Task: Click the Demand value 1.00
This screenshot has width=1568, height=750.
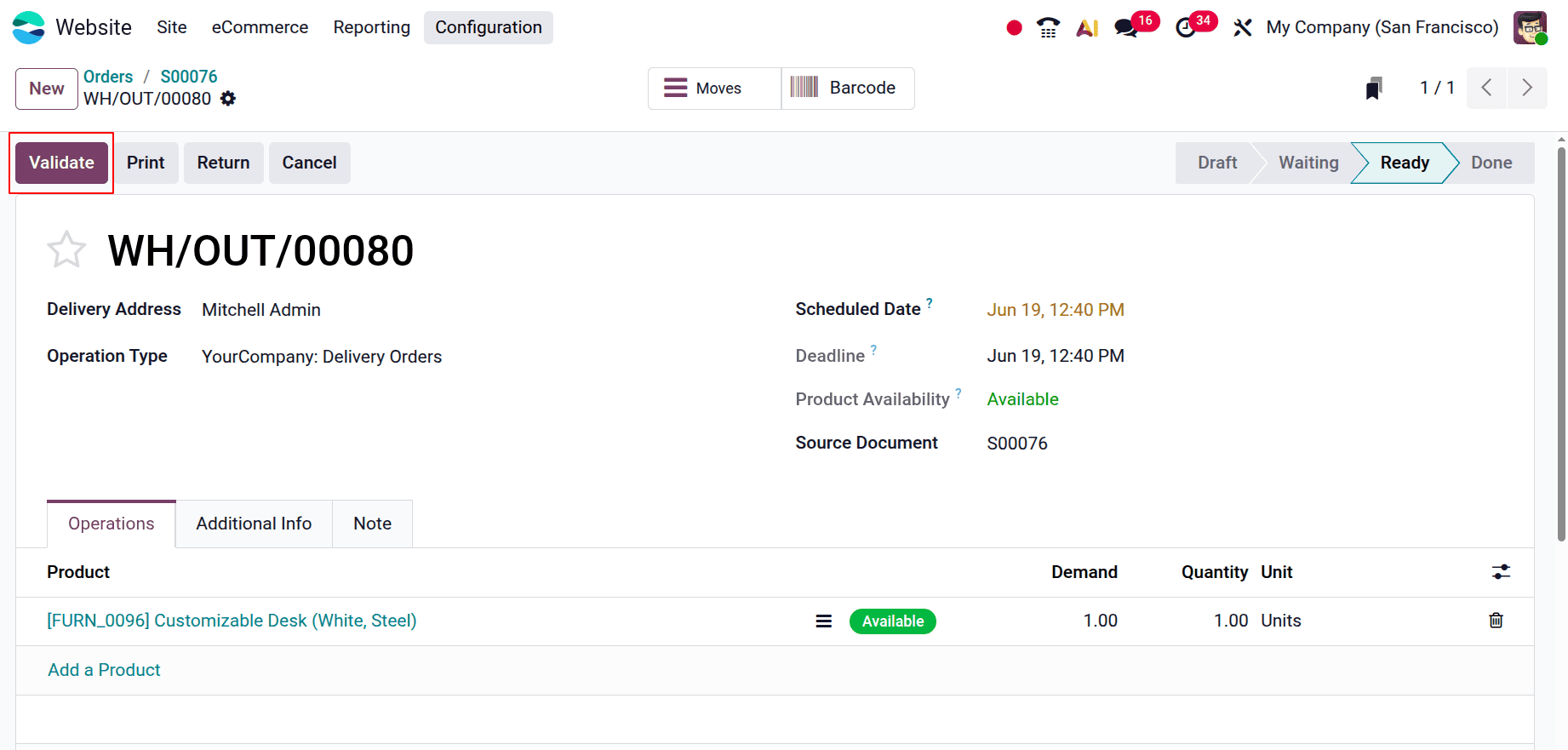Action: pos(1101,621)
